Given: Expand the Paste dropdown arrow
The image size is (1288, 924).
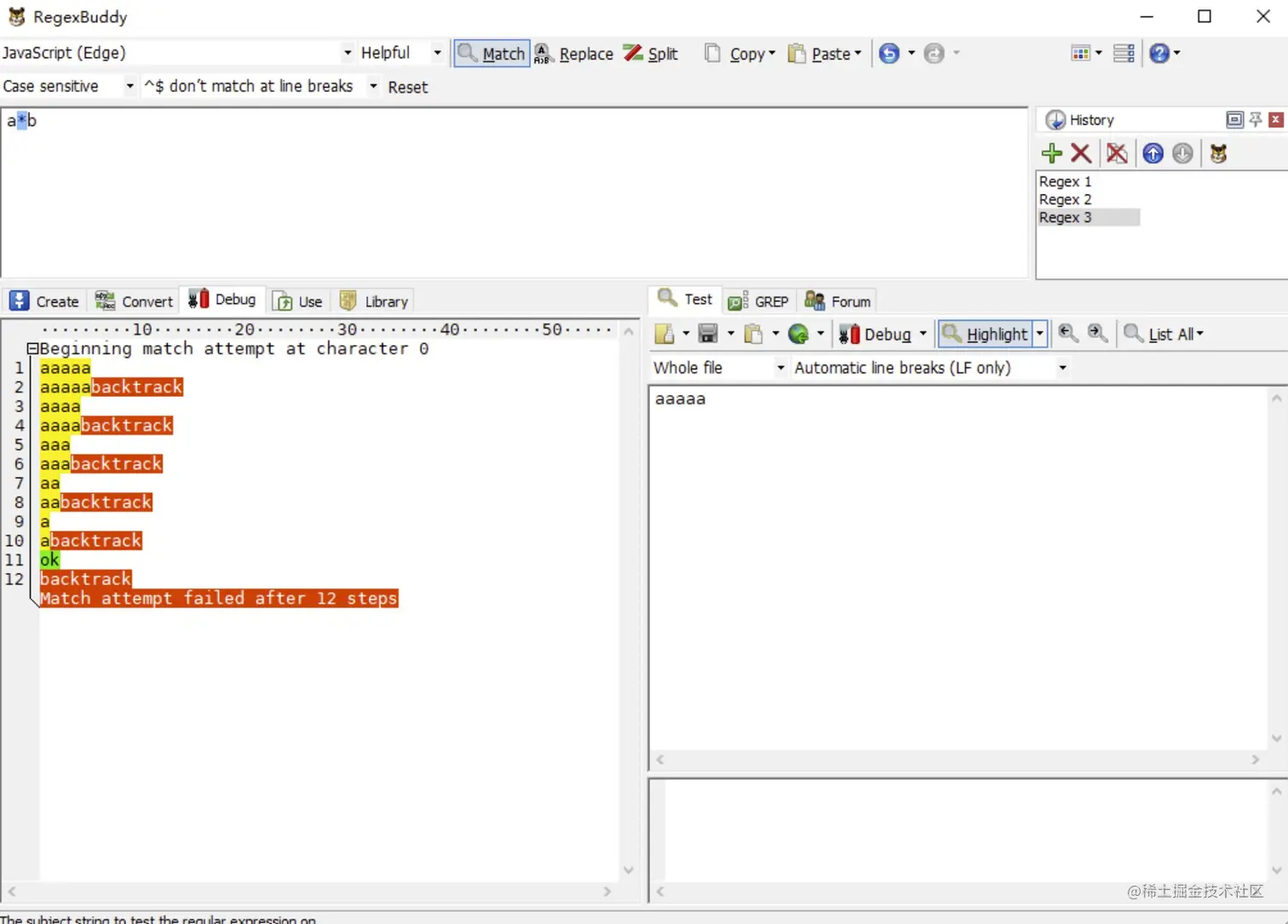Looking at the screenshot, I should [x=858, y=53].
